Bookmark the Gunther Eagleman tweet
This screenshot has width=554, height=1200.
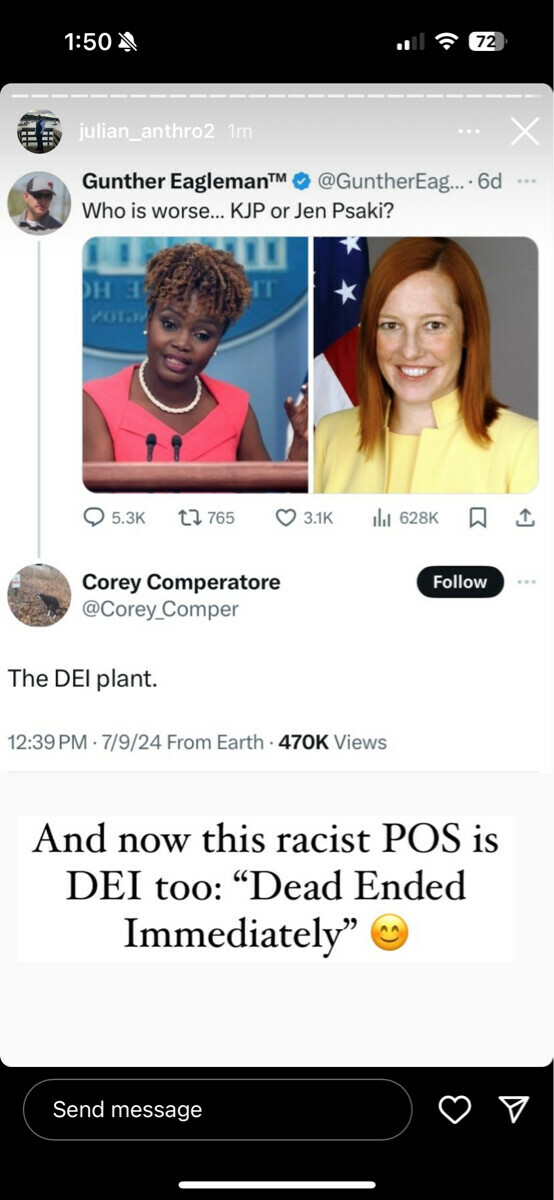[x=478, y=517]
